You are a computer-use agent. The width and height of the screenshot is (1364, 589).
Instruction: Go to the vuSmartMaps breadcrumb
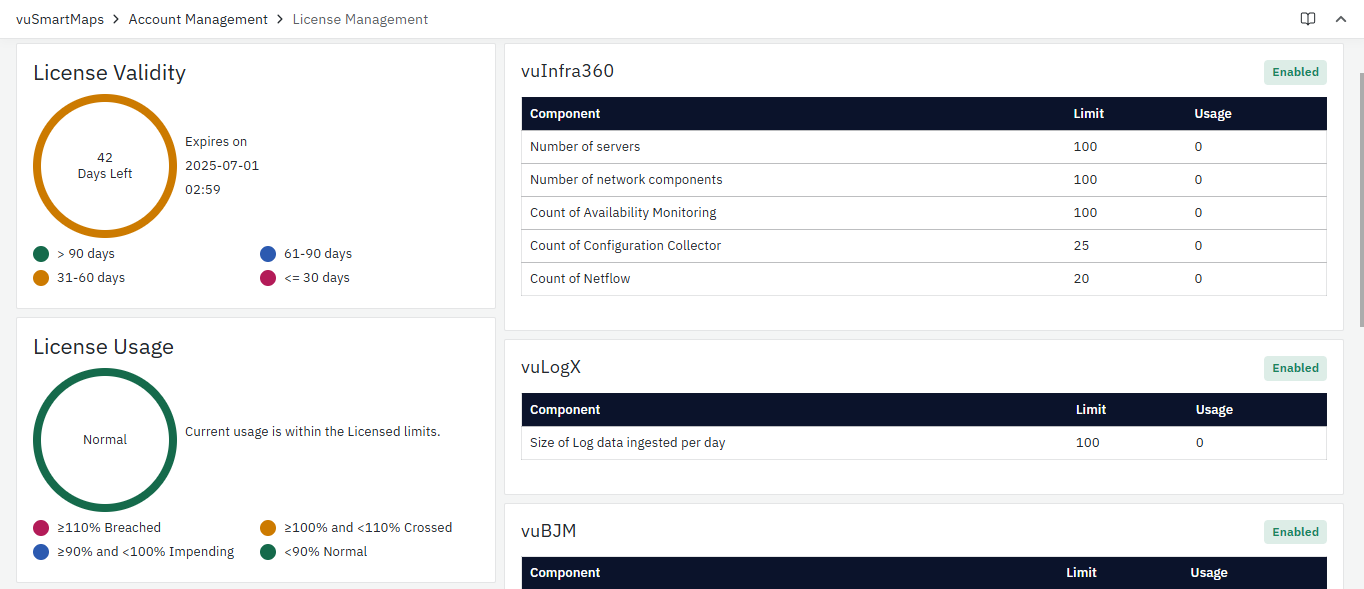click(x=60, y=19)
